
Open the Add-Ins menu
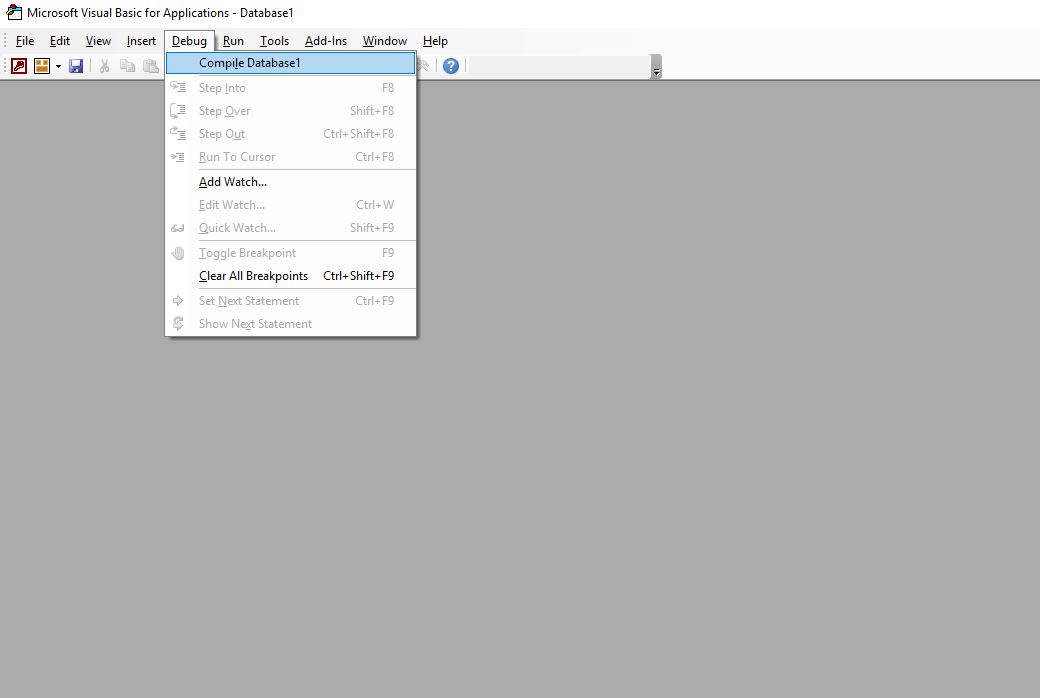coord(326,41)
